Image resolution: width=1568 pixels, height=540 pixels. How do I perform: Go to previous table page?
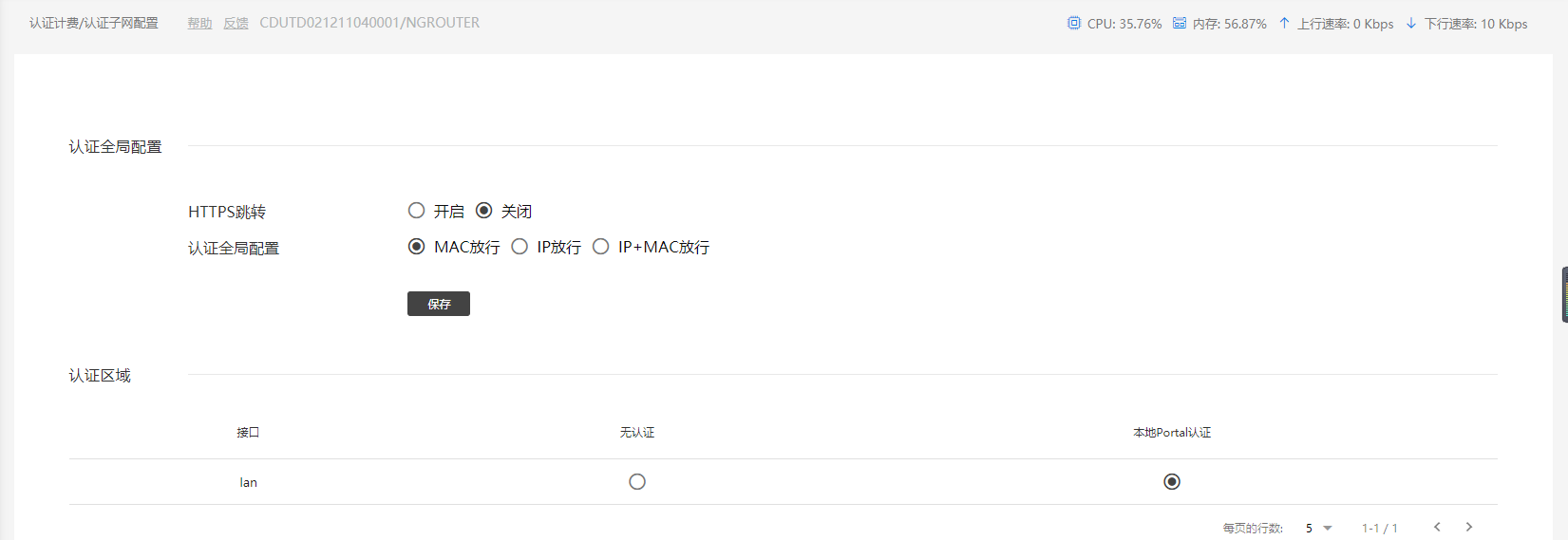[1437, 527]
